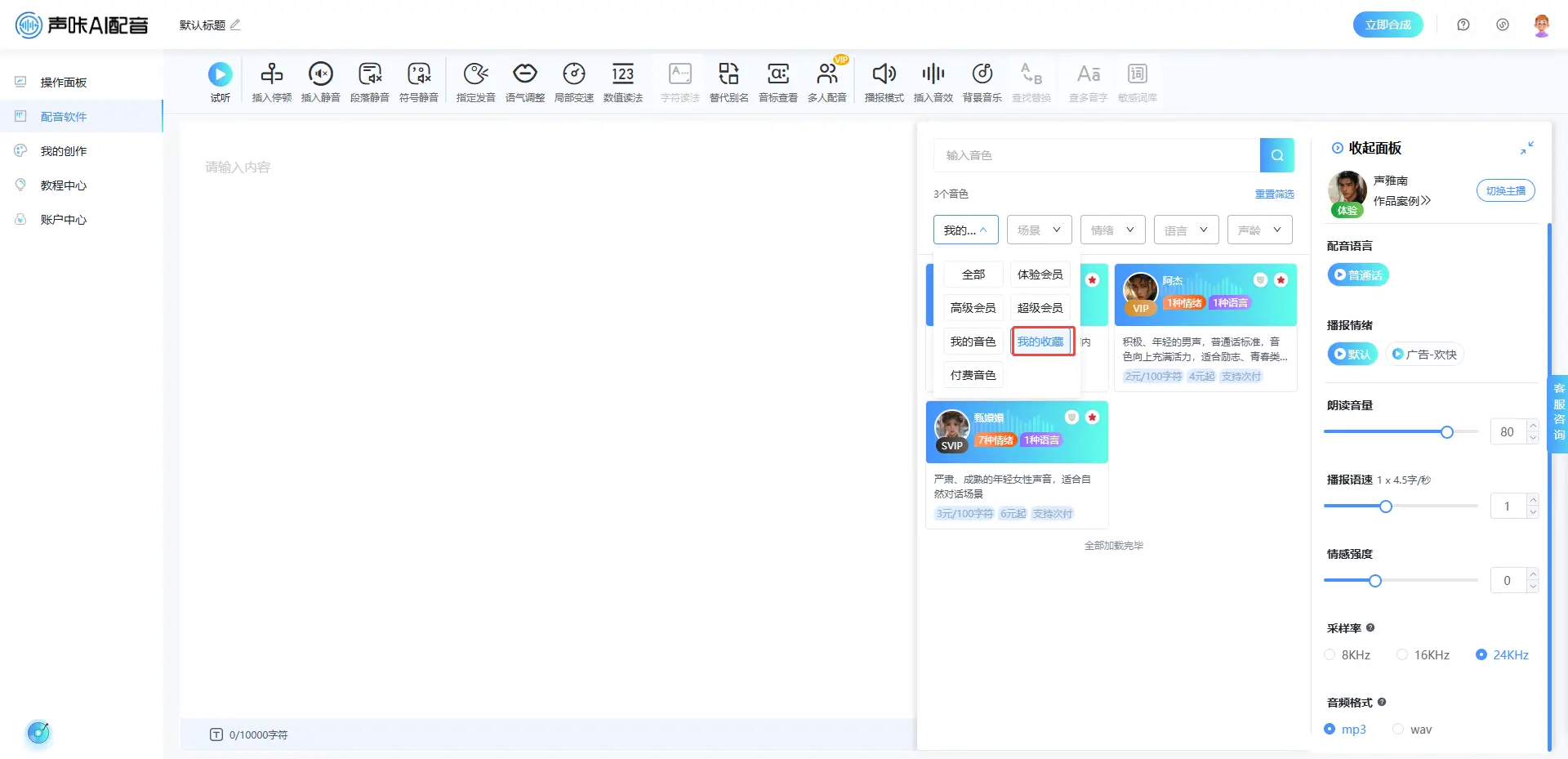Open the 指定发音 tool
This screenshot has height=759, width=1568.
[x=475, y=74]
